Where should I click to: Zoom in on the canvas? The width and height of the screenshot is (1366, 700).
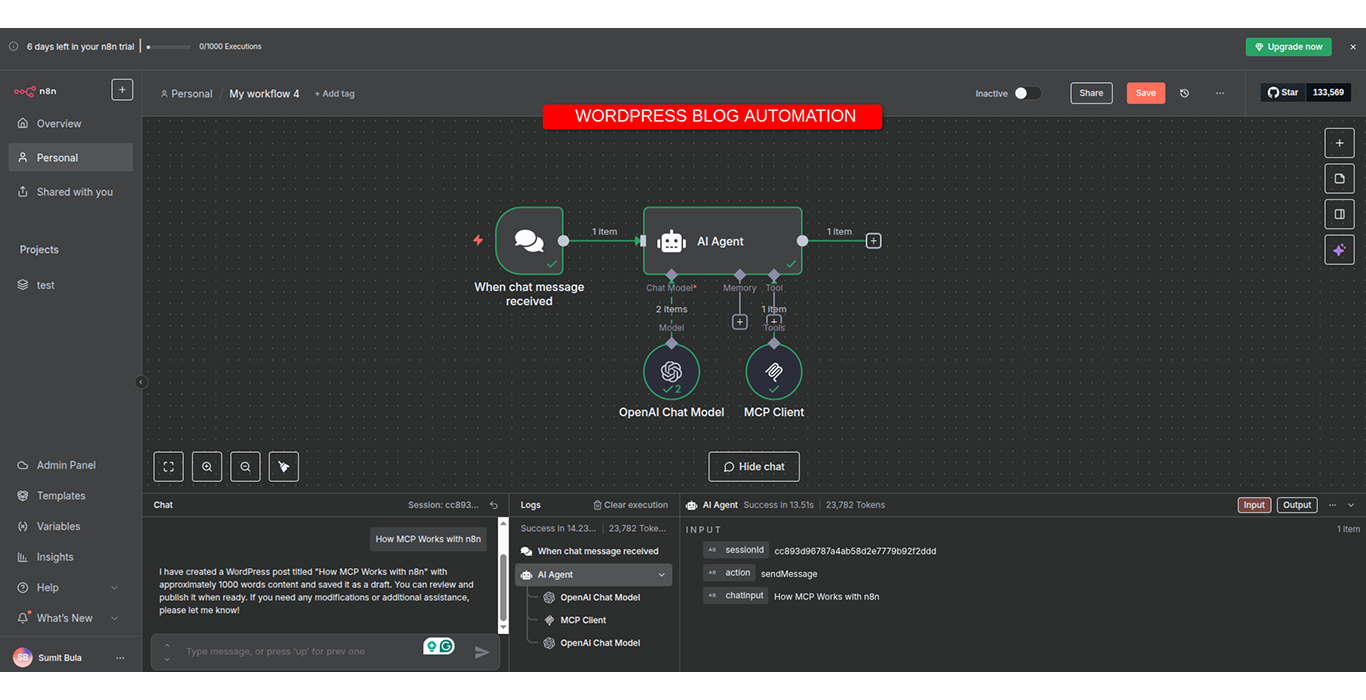(x=206, y=466)
